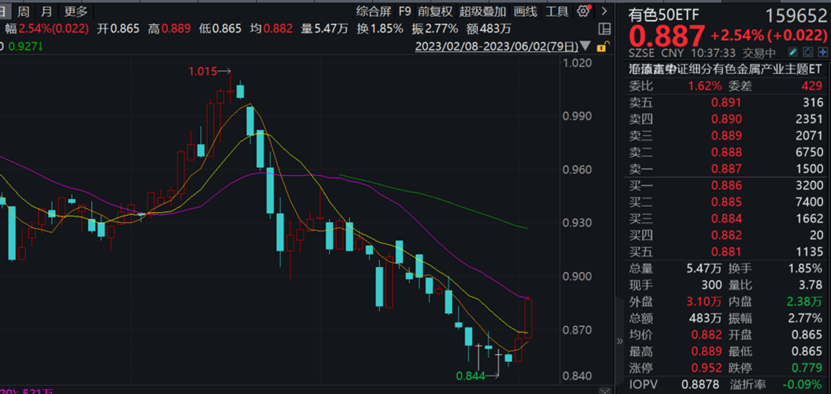Click the 委比 value 1.62%
Viewport: 831px width, 394px height.
click(705, 86)
